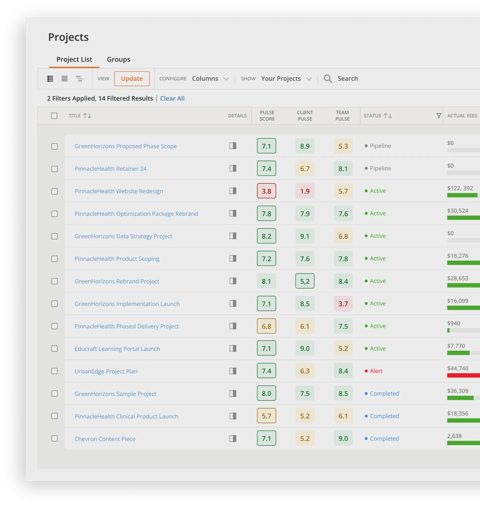The height and width of the screenshot is (507, 480).
Task: Click Pipeline status for PinnacleHealth Retainer 24
Action: (x=378, y=168)
